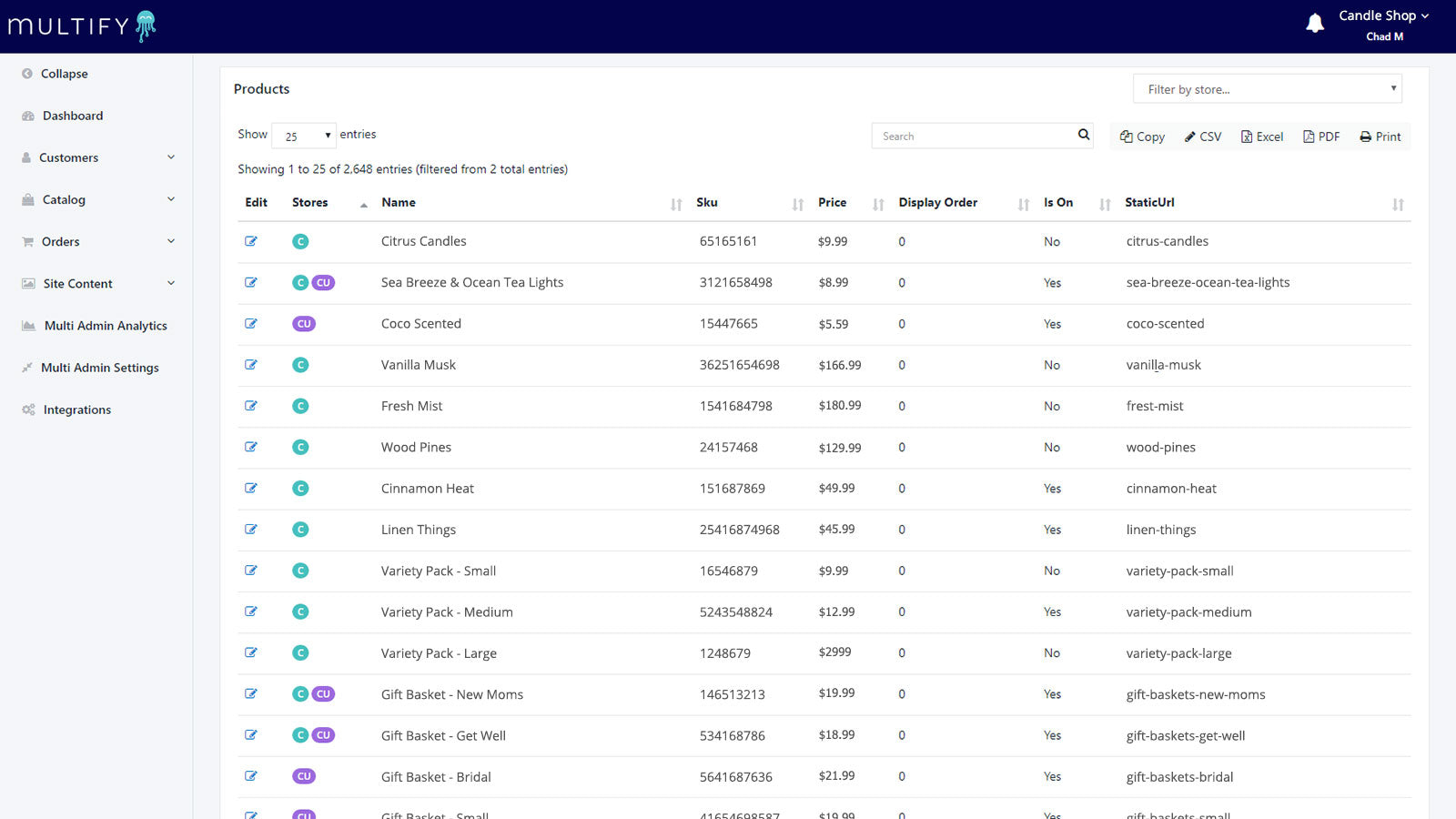Open the Show entries count dropdown
The image size is (1456, 819).
click(303, 135)
